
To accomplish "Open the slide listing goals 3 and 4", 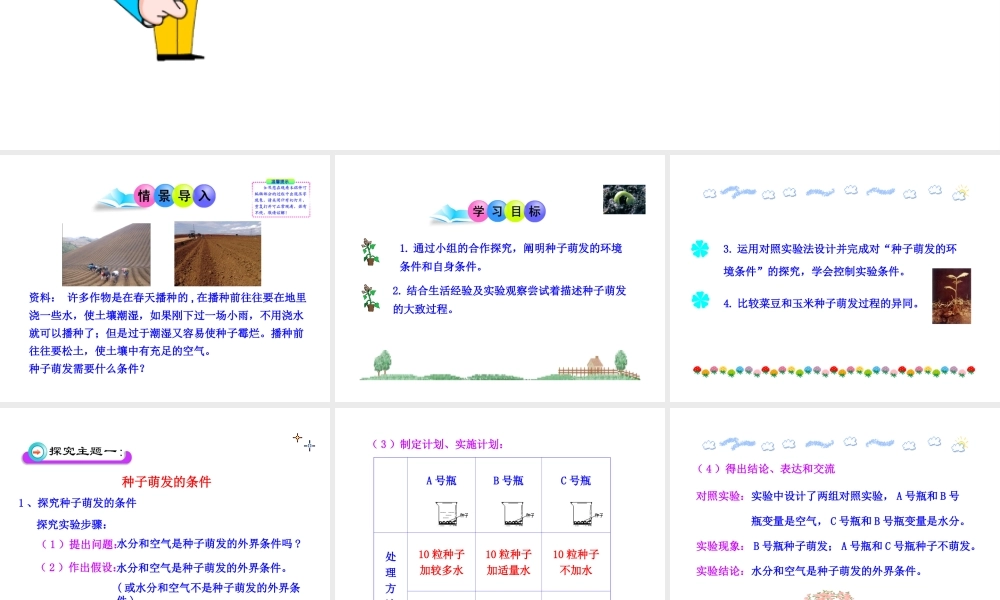I will click(x=835, y=278).
